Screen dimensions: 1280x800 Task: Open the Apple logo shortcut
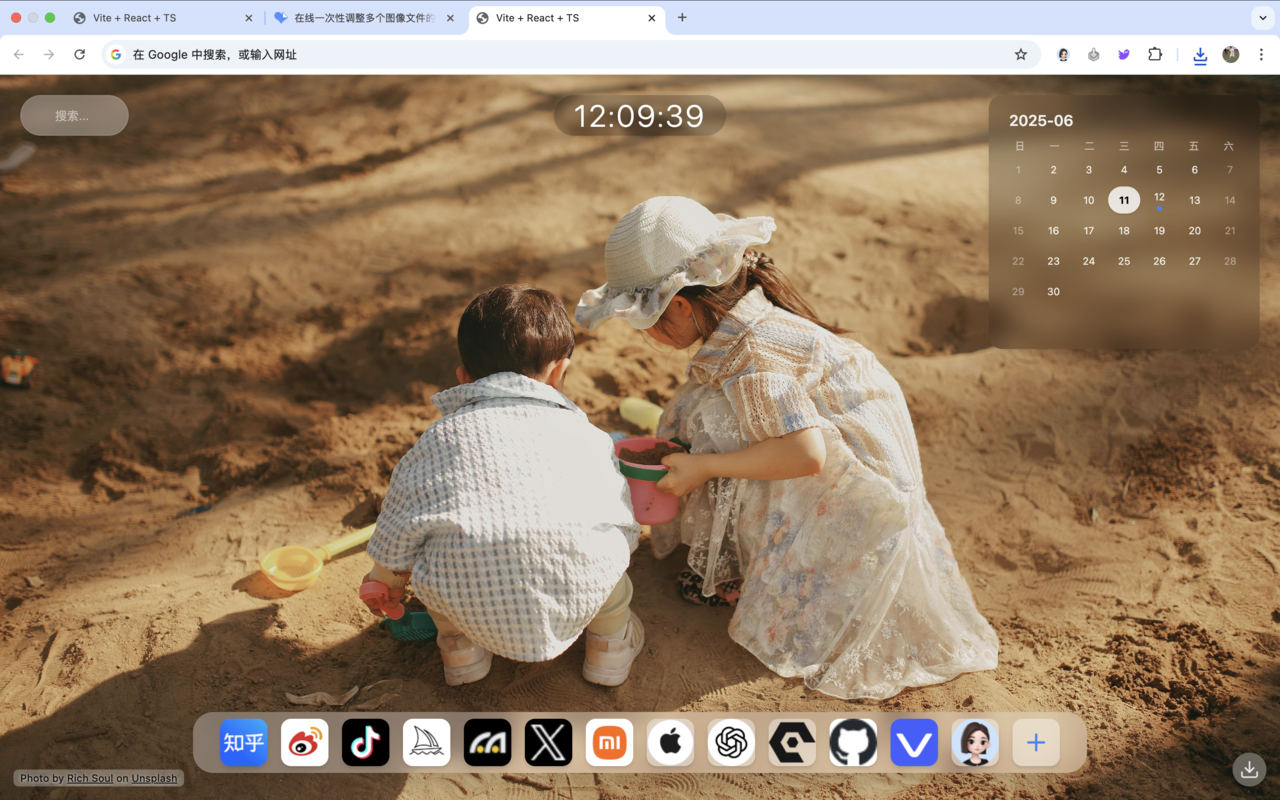(x=671, y=743)
